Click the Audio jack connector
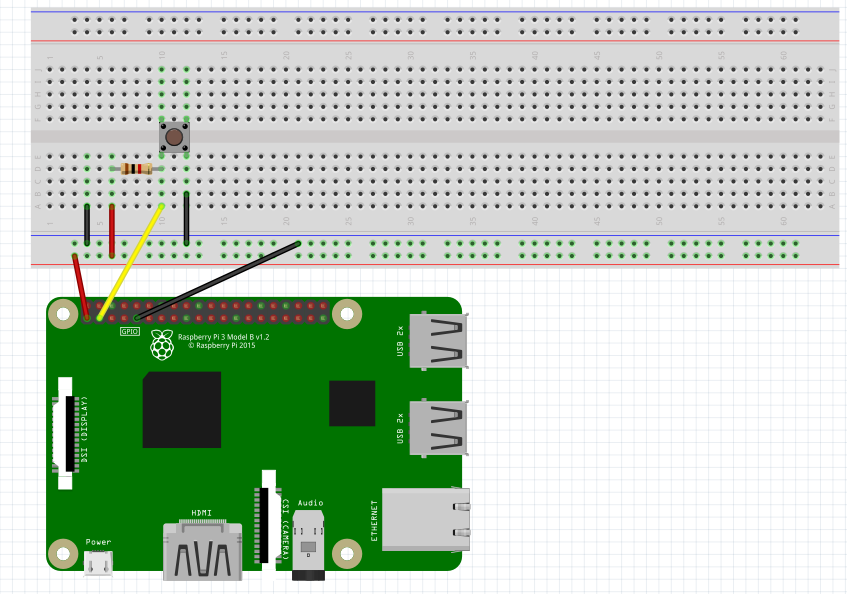This screenshot has height=594, width=847. point(309,547)
